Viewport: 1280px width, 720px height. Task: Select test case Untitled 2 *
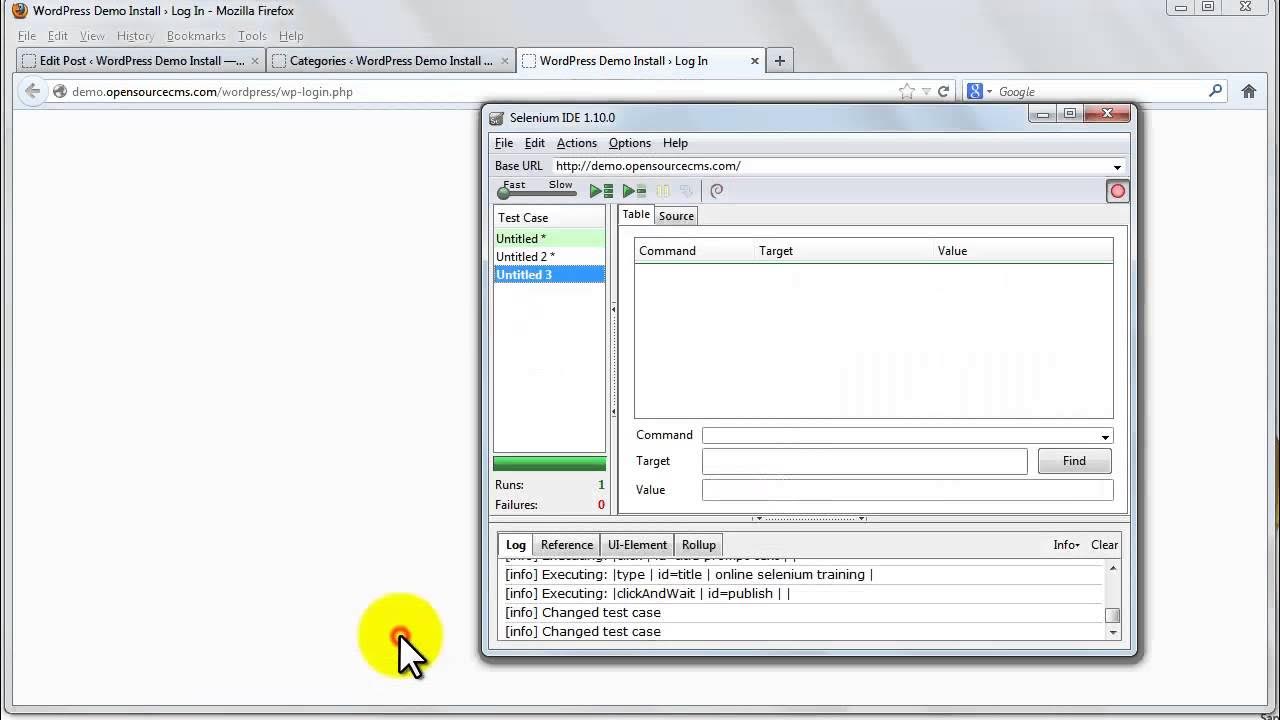[x=549, y=256]
